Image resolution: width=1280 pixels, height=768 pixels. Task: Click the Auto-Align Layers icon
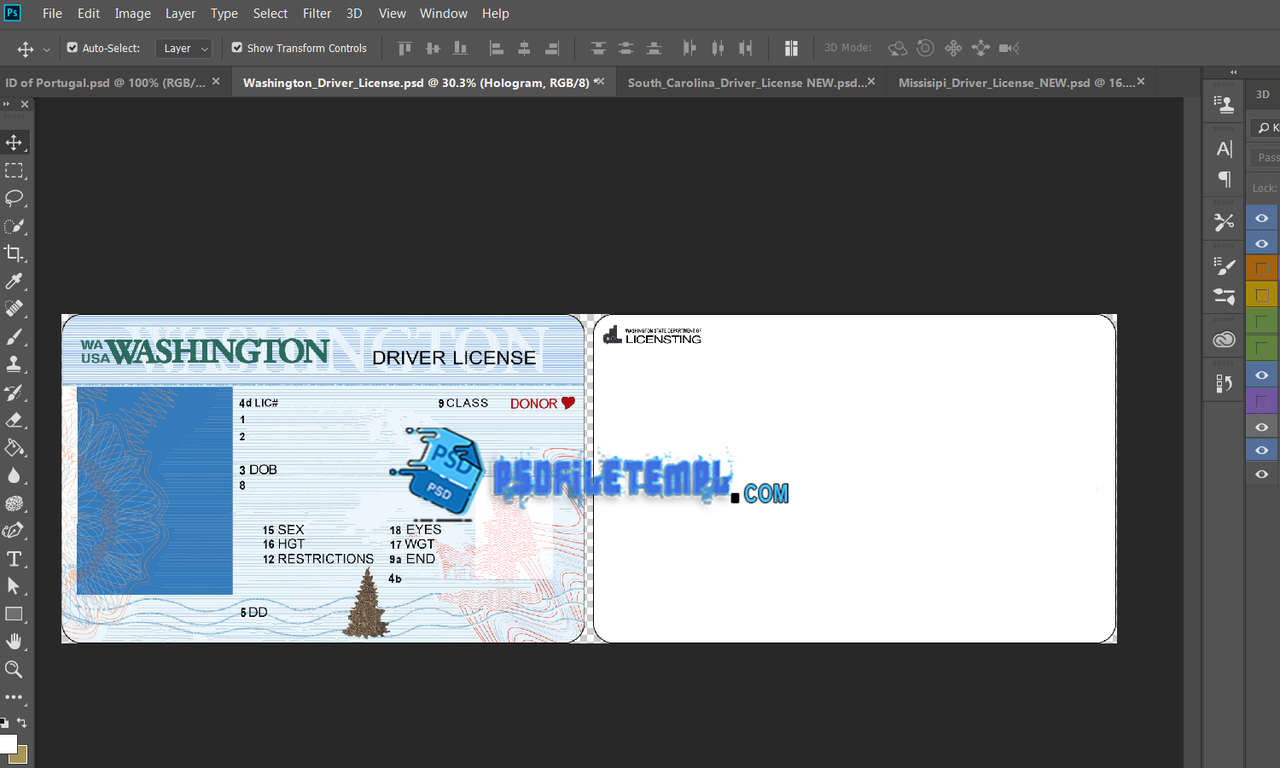[x=791, y=48]
